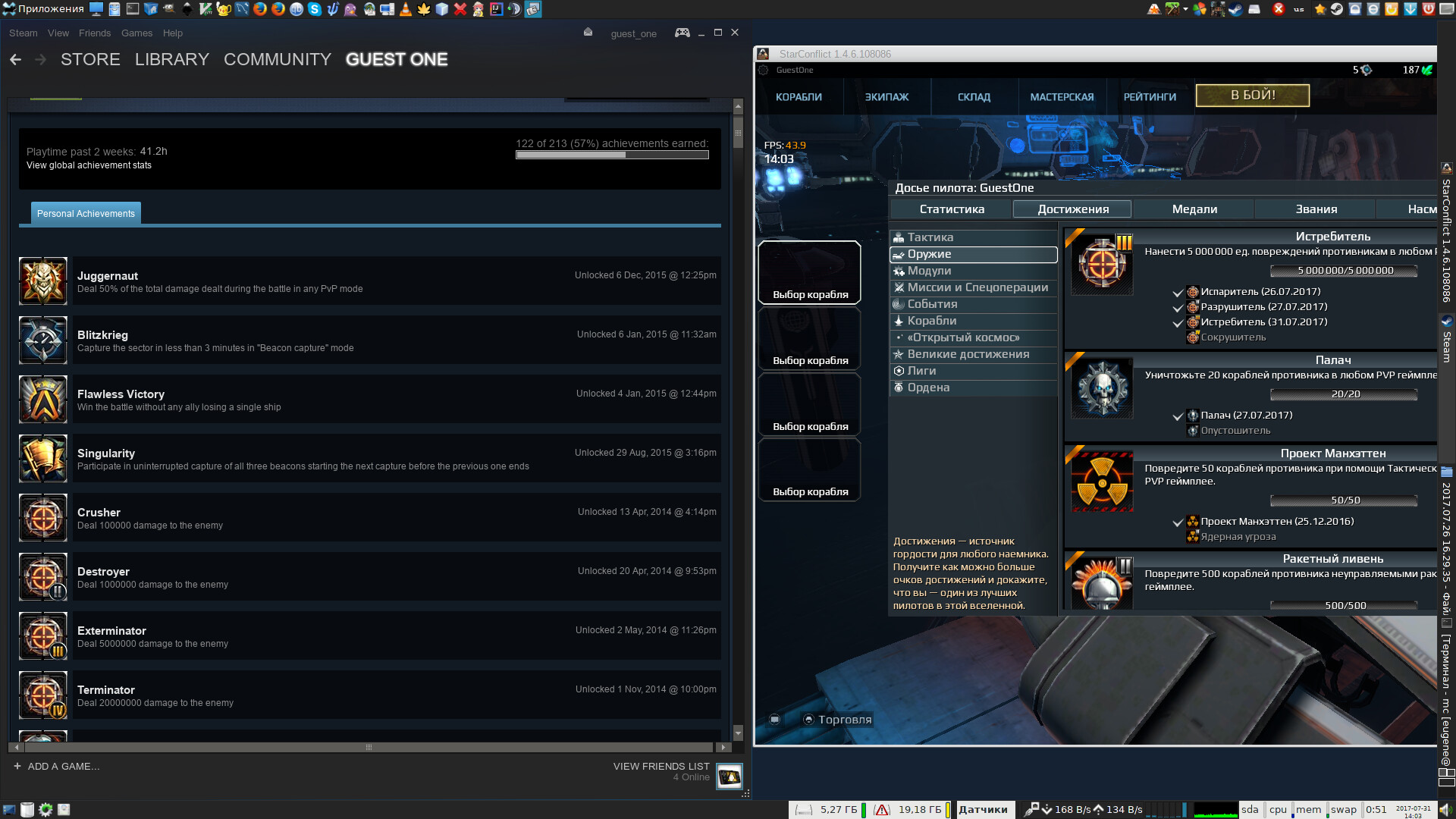This screenshot has width=1456, height=819.
Task: Open the Торговля trade button
Action: tap(838, 720)
